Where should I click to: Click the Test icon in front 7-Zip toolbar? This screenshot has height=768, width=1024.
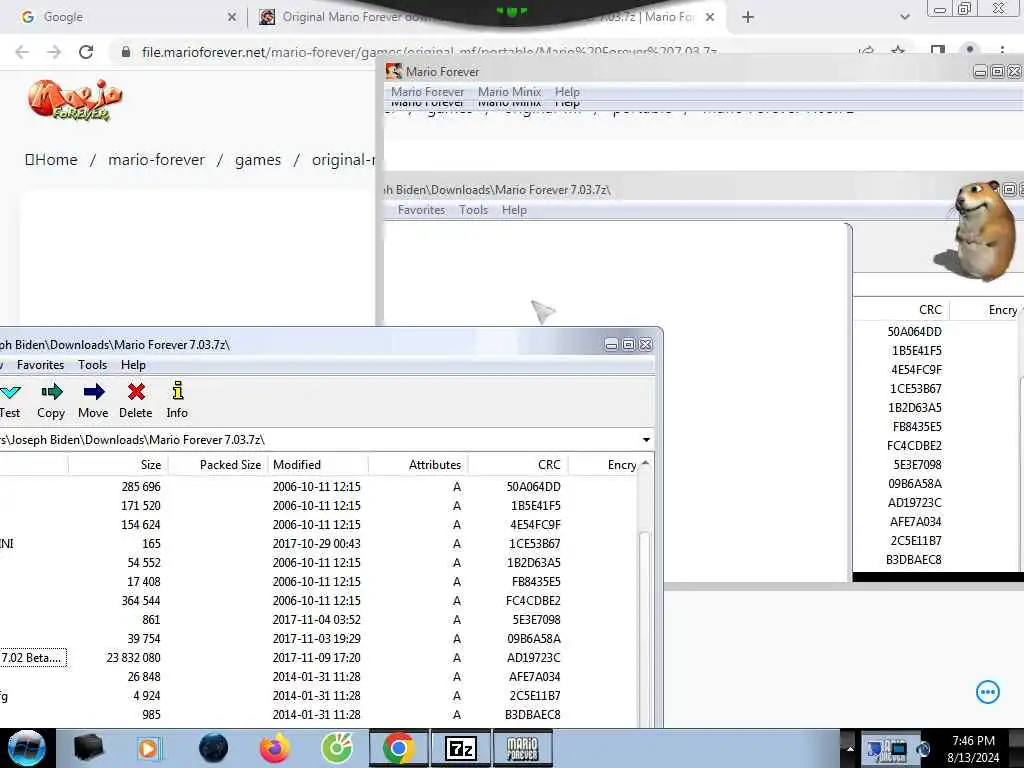coord(10,392)
